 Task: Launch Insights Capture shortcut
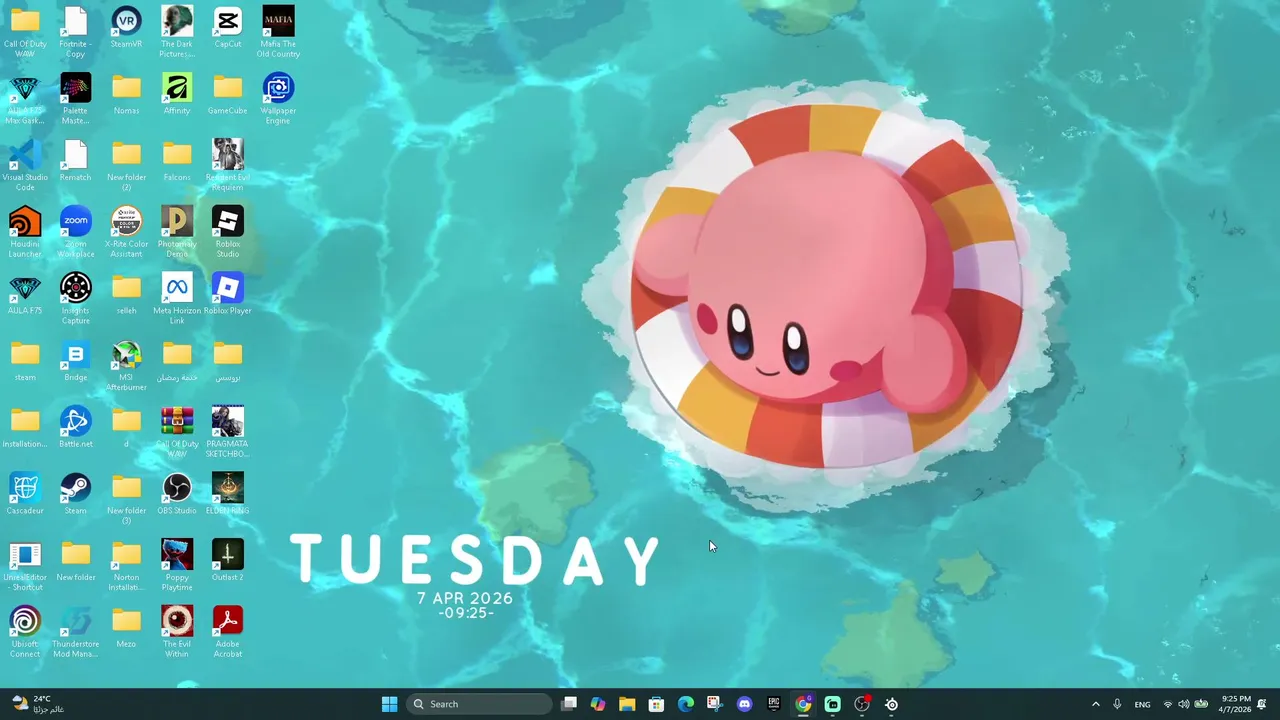[75, 300]
